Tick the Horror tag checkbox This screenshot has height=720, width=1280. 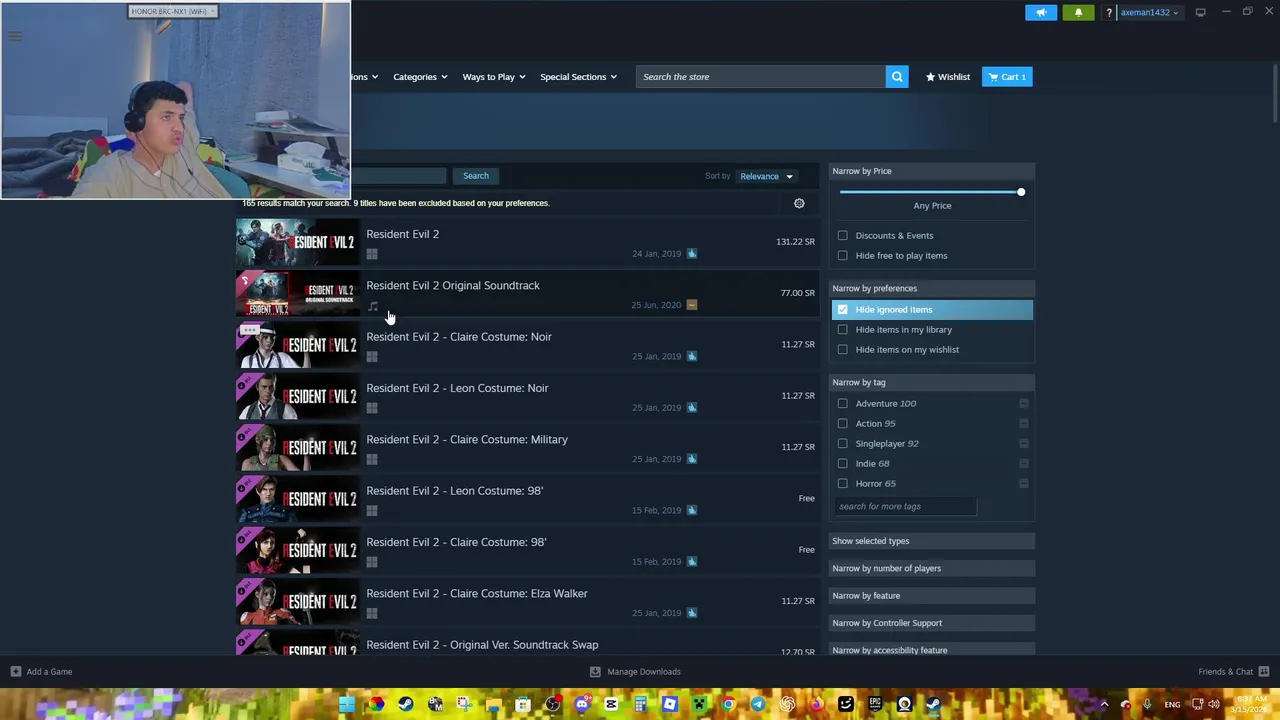(x=843, y=484)
